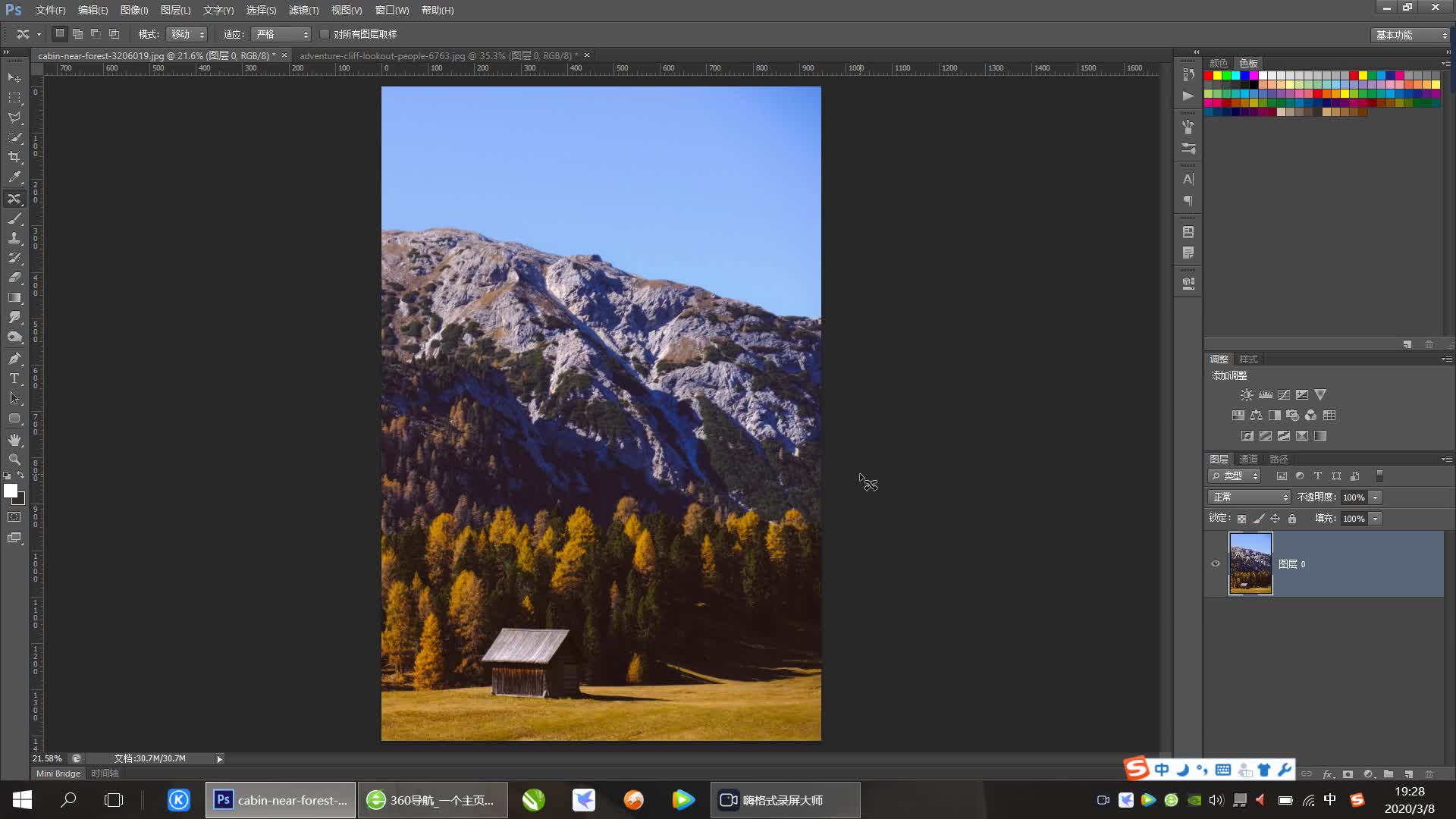Open the Pen tool

click(x=14, y=359)
